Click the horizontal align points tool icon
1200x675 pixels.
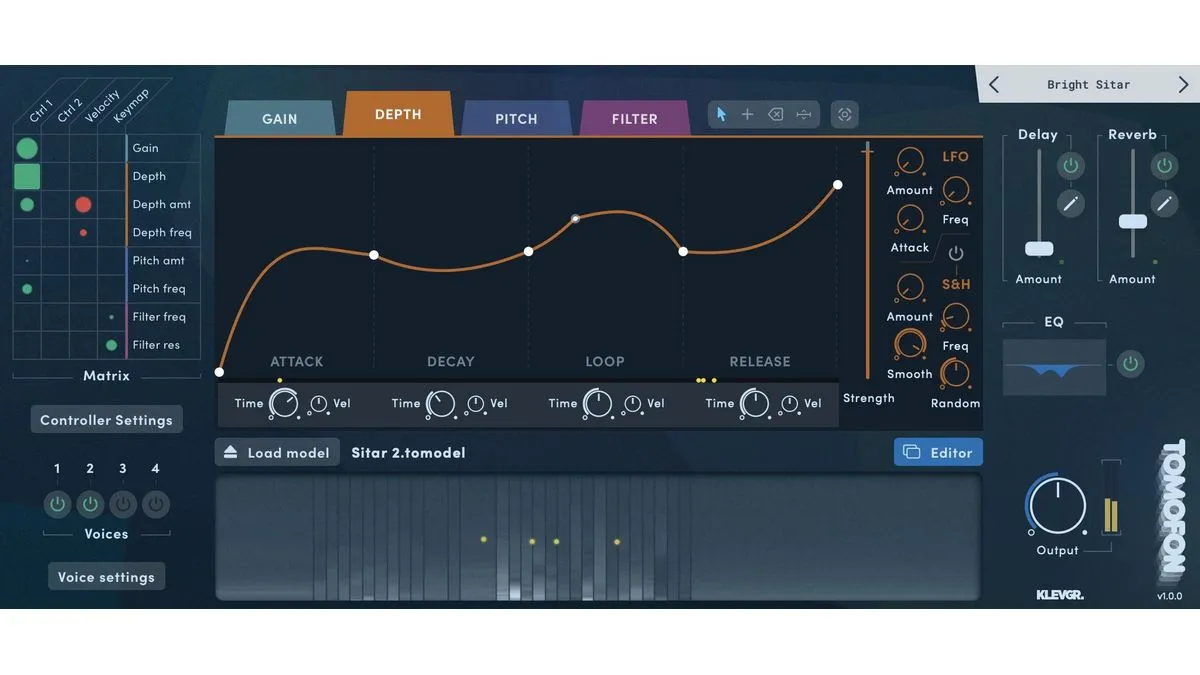(x=804, y=115)
